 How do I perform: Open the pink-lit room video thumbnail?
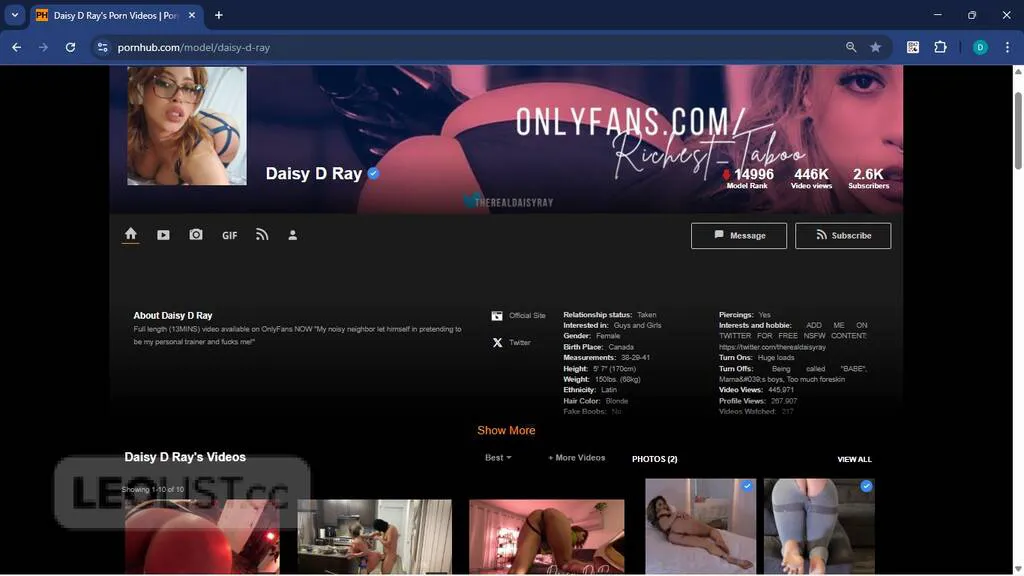tap(547, 537)
